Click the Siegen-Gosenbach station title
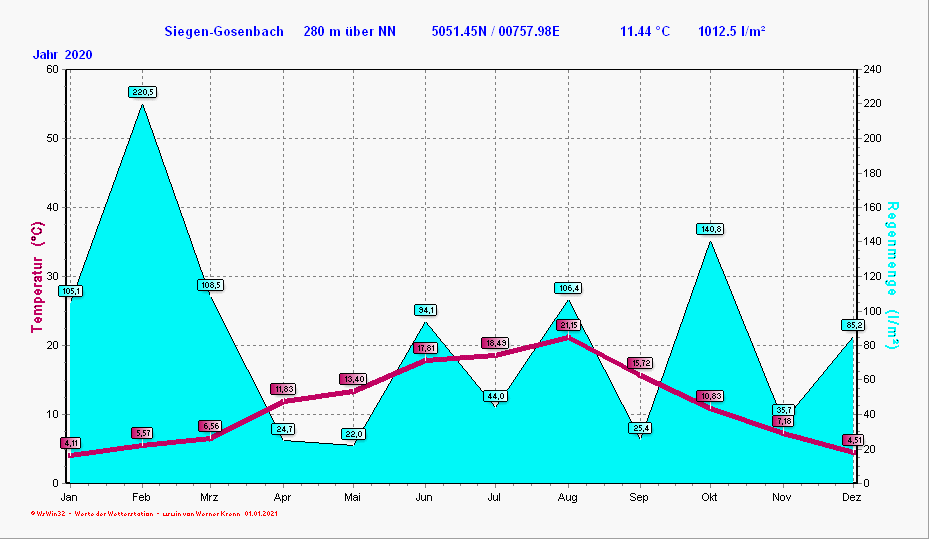929x539 pixels. (x=225, y=31)
